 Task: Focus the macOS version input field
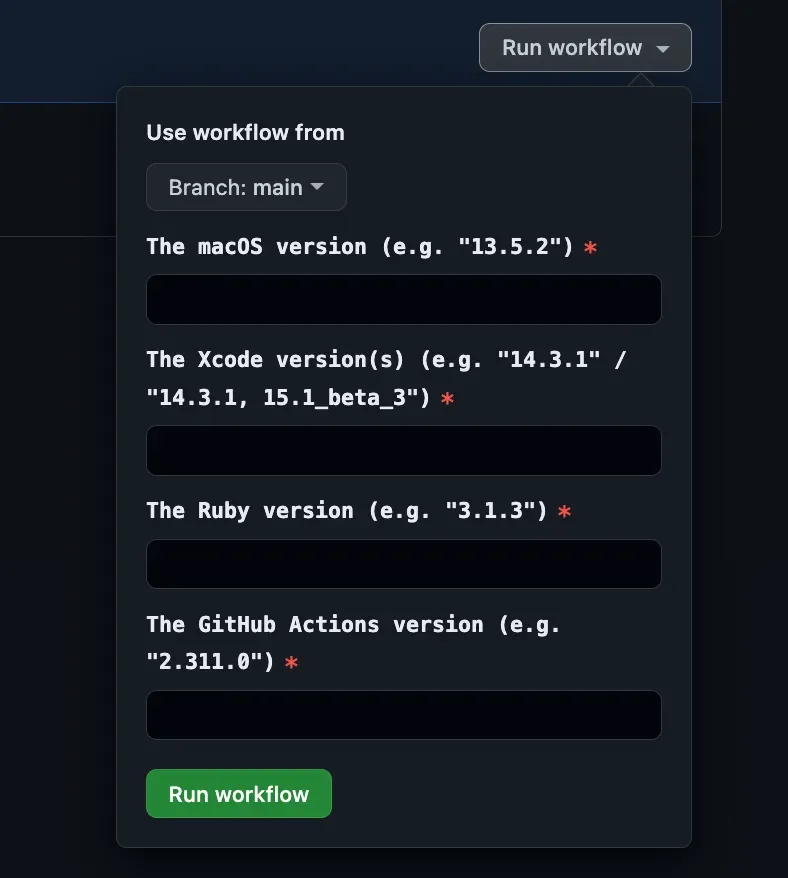coord(404,300)
